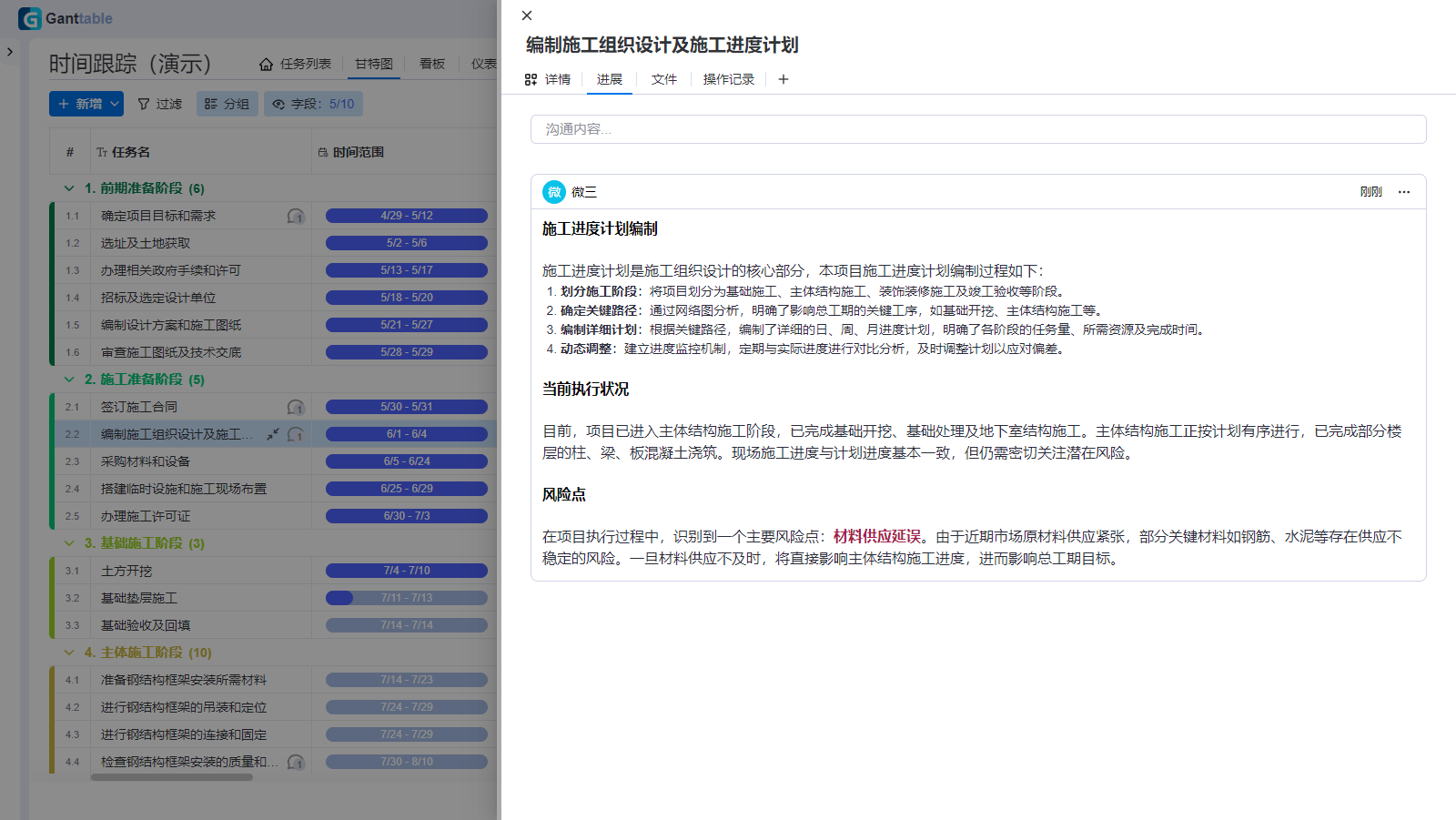Select task 办理相关政府手续和许可
Image resolution: width=1456 pixels, height=820 pixels.
(171, 270)
